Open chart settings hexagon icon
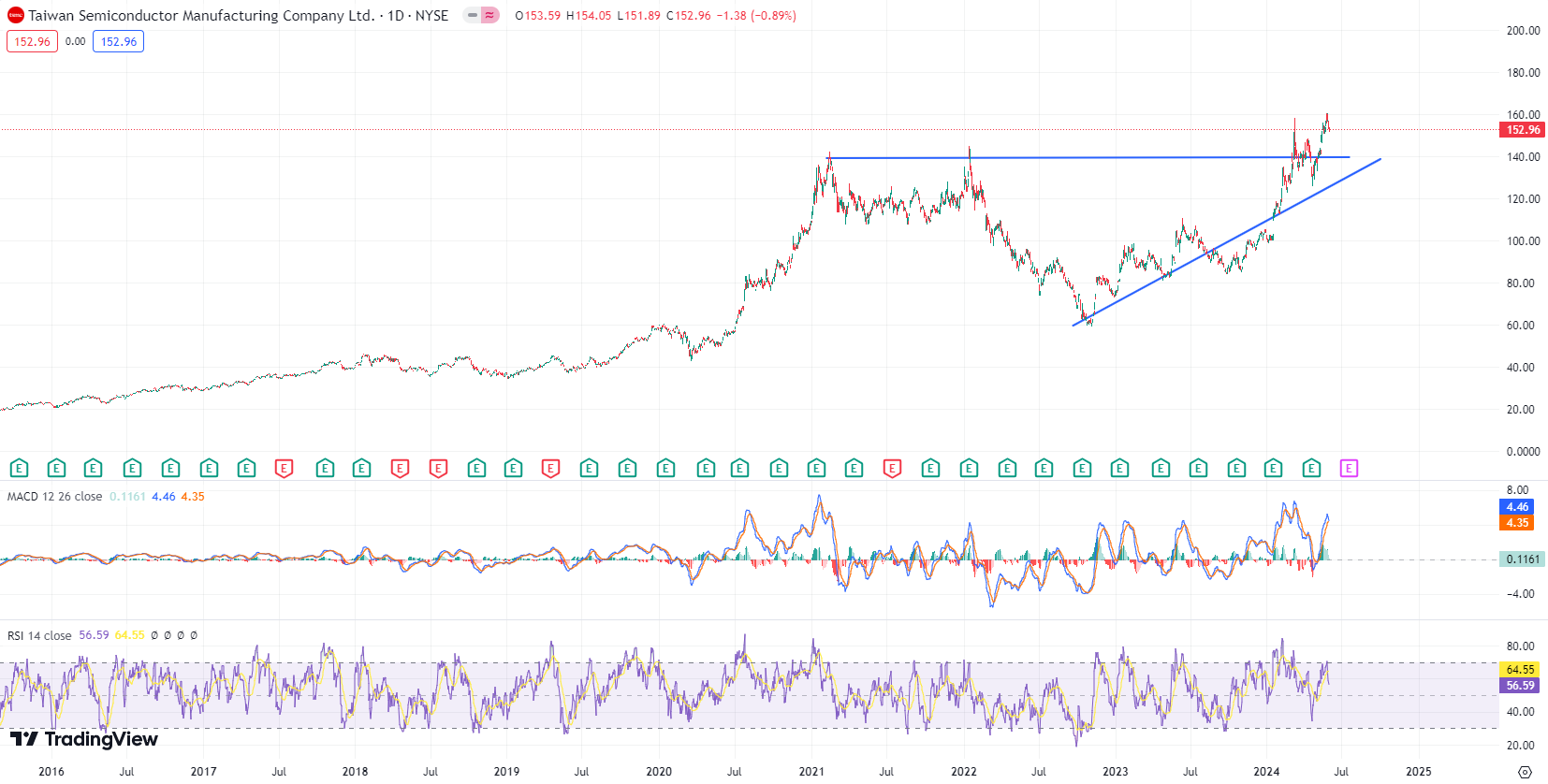 (1525, 772)
